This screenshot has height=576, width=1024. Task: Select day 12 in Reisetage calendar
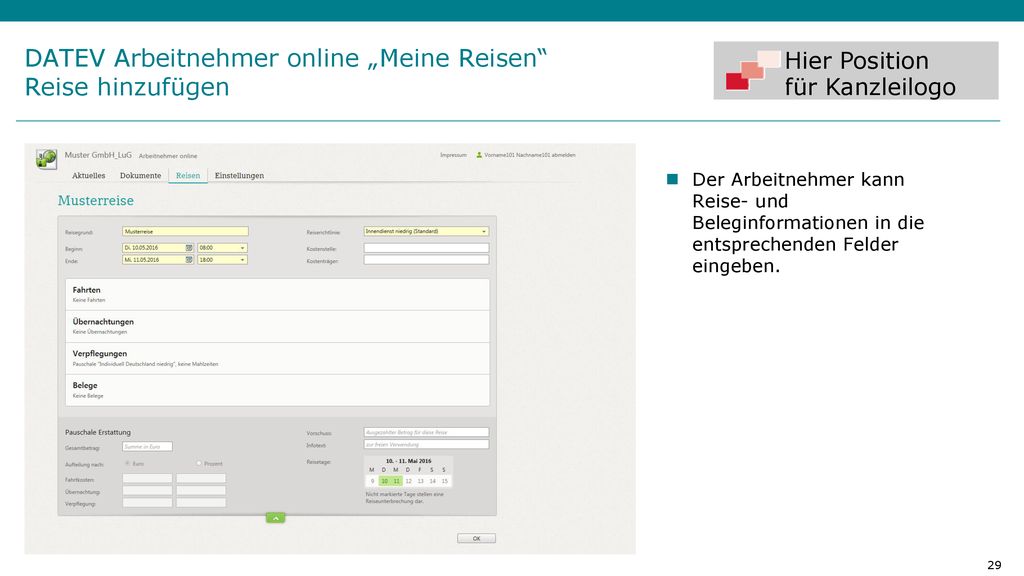pos(408,481)
